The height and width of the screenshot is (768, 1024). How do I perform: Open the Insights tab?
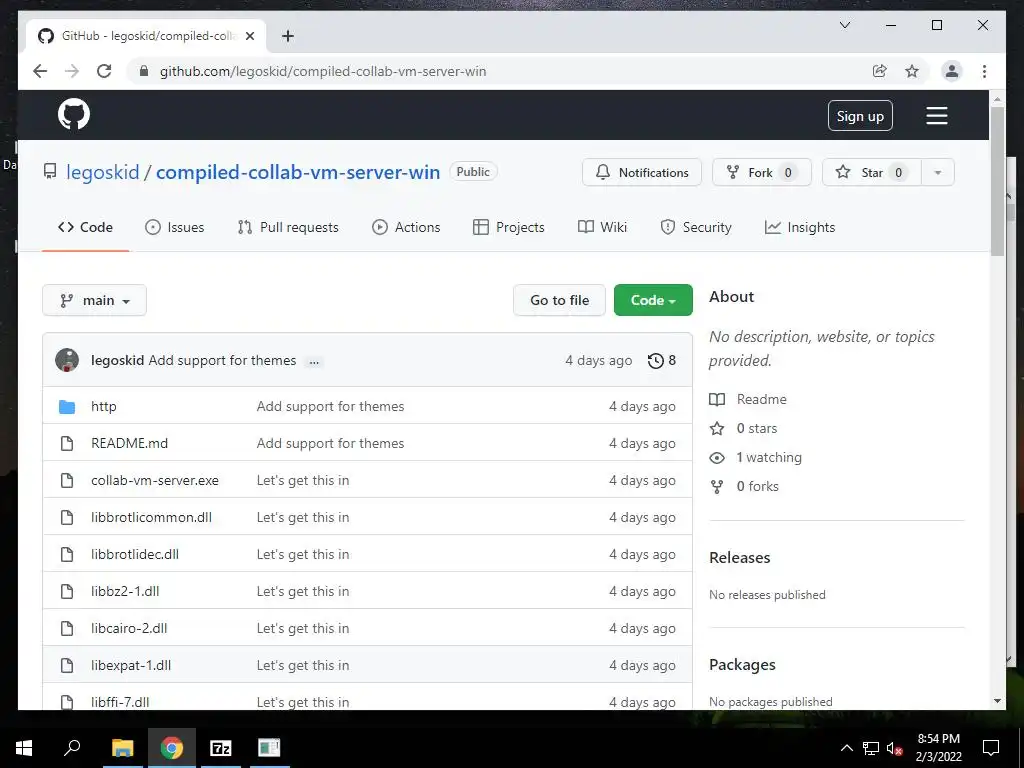point(800,227)
